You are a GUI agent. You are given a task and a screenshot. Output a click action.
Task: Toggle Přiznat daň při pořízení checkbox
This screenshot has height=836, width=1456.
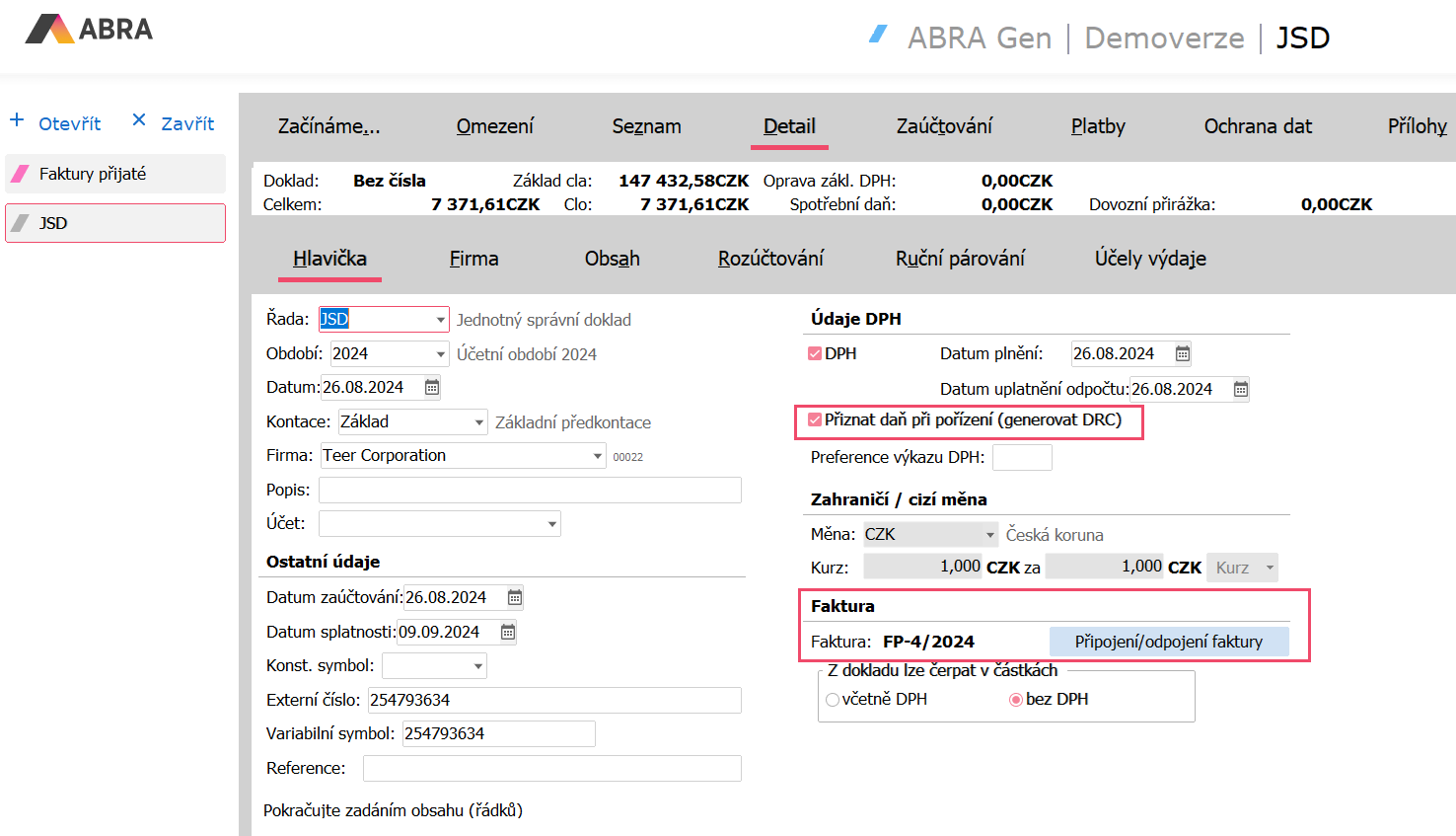click(815, 419)
